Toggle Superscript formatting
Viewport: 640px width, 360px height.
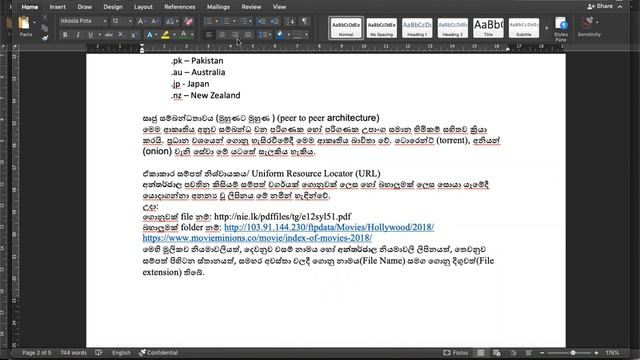[133, 35]
